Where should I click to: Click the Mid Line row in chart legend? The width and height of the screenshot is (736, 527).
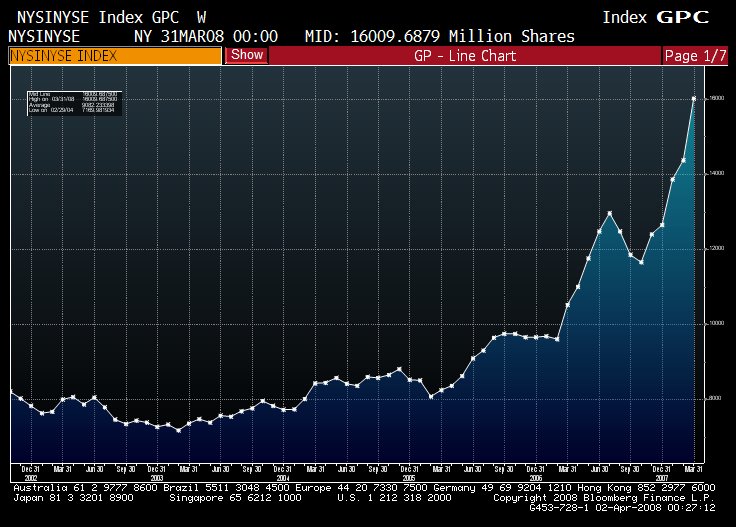pyautogui.click(x=73, y=94)
